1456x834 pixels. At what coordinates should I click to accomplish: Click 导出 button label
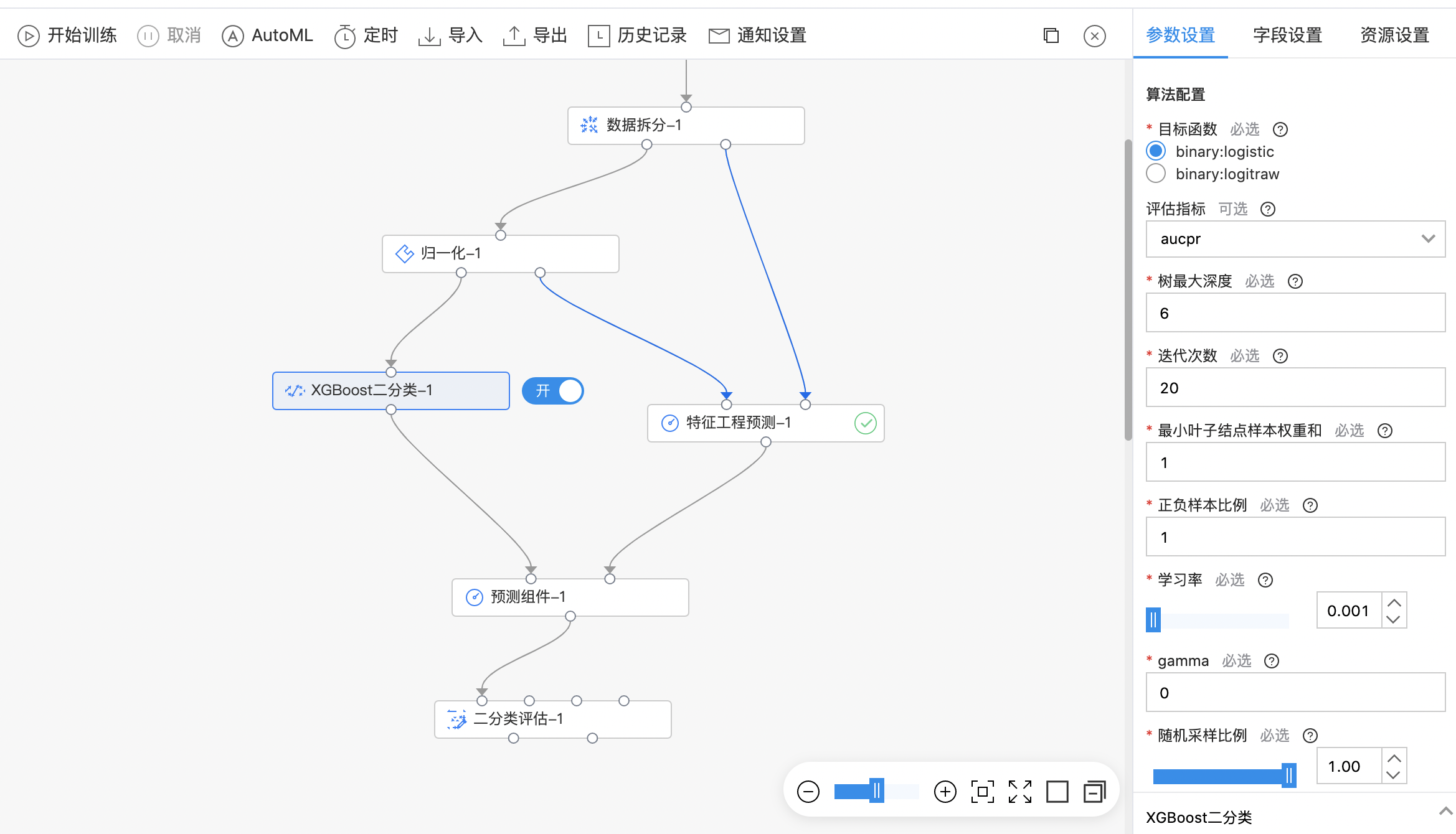(551, 35)
